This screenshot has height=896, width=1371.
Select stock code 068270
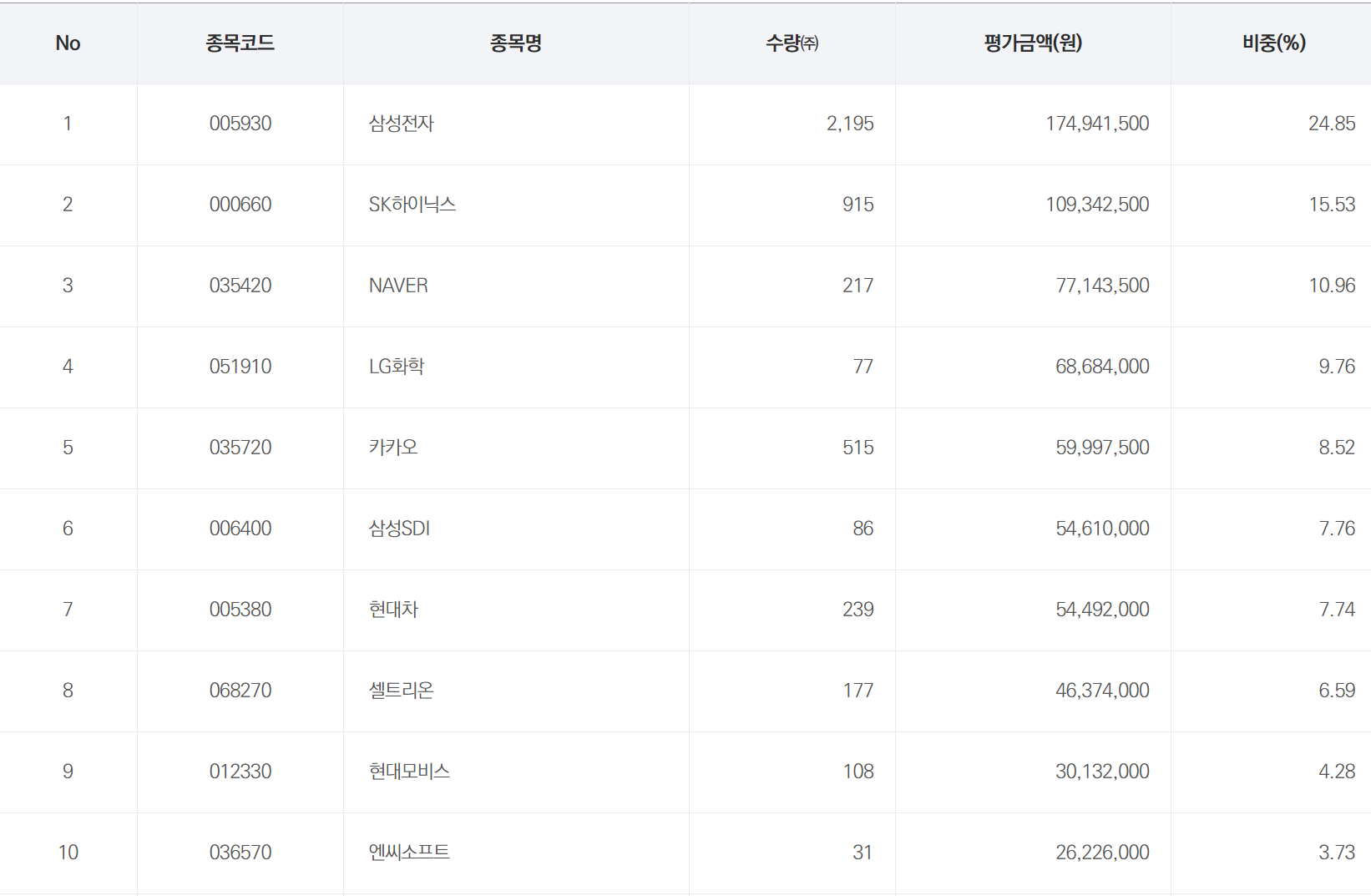point(240,691)
